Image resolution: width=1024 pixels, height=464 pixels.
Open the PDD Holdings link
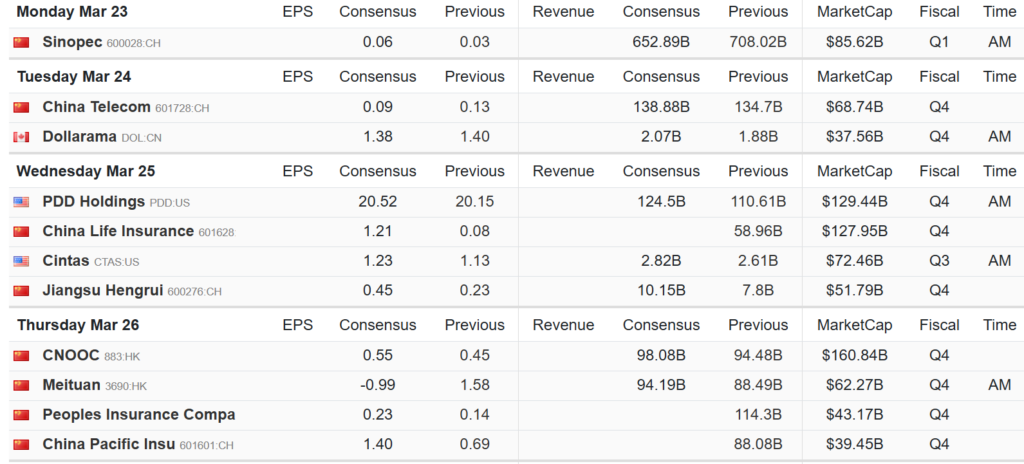93,202
